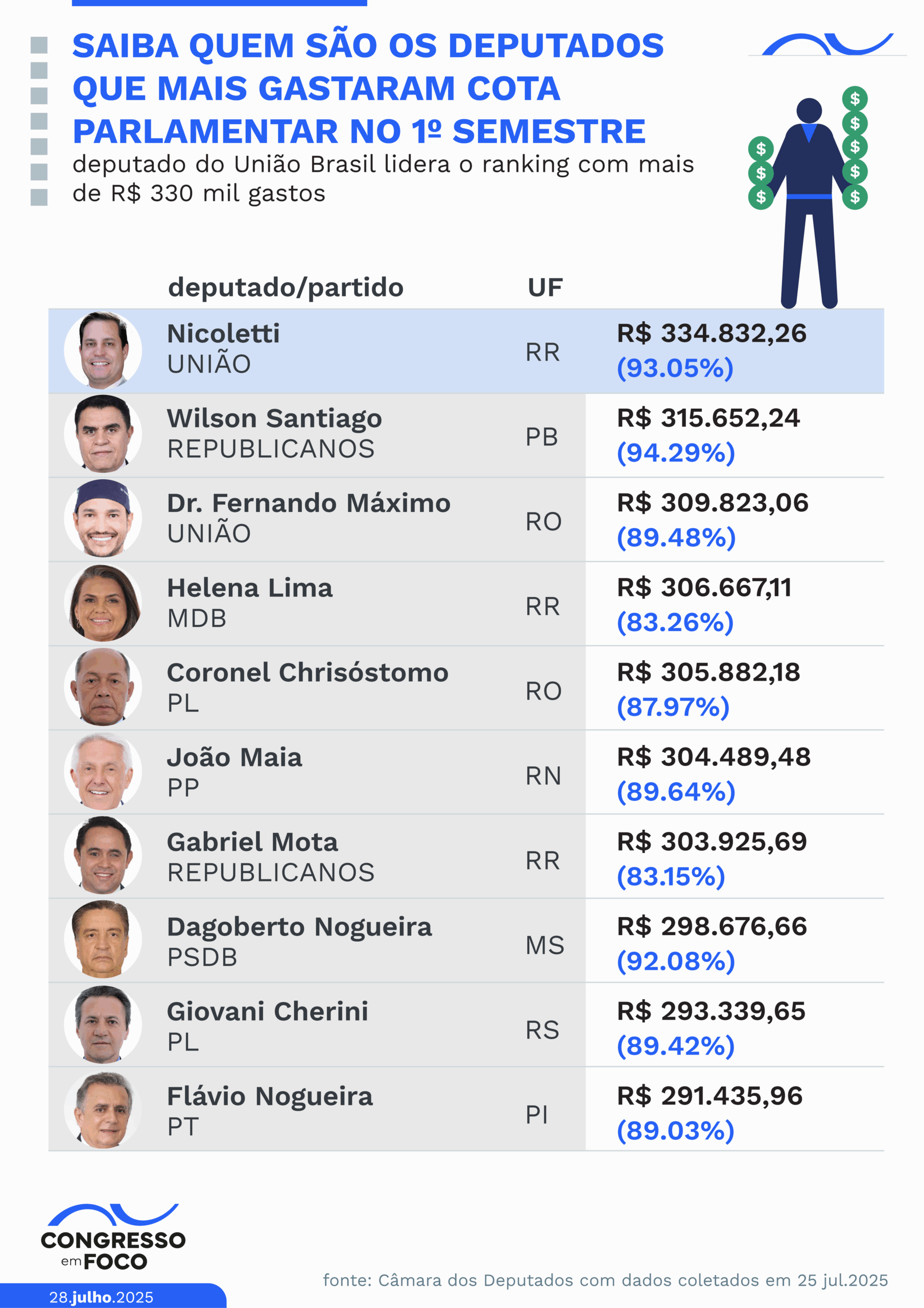Select Flávio Nogueira's portrait photo
This screenshot has width=924, height=1308.
point(103,1110)
